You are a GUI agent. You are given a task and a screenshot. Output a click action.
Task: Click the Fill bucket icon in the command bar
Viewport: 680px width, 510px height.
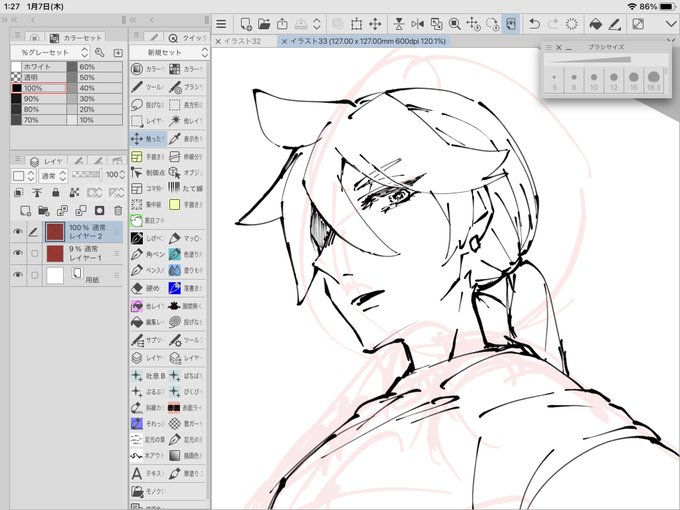tap(596, 24)
